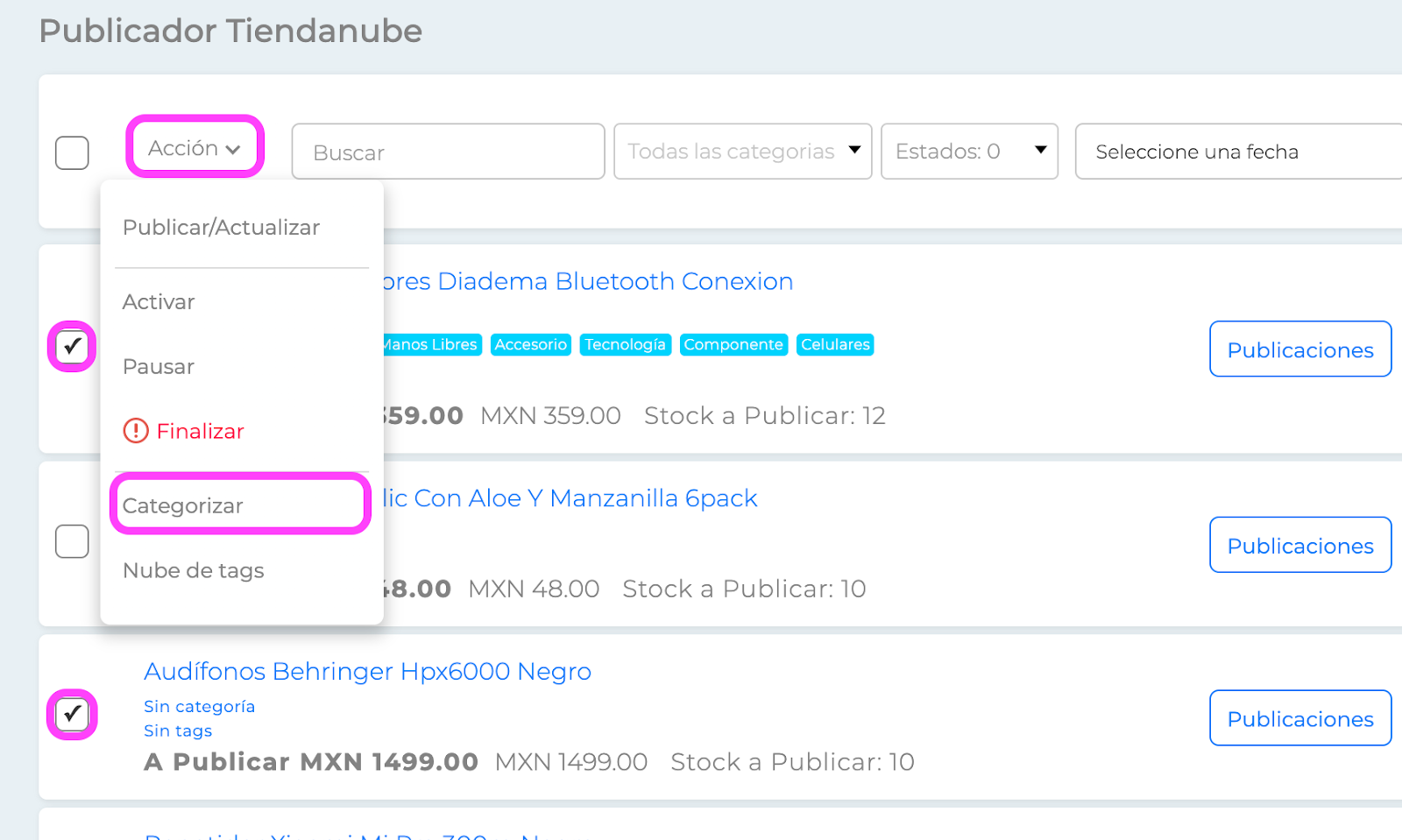Choose Publicar/Actualizar from the Acción menu
This screenshot has height=840, width=1402.
click(x=221, y=228)
